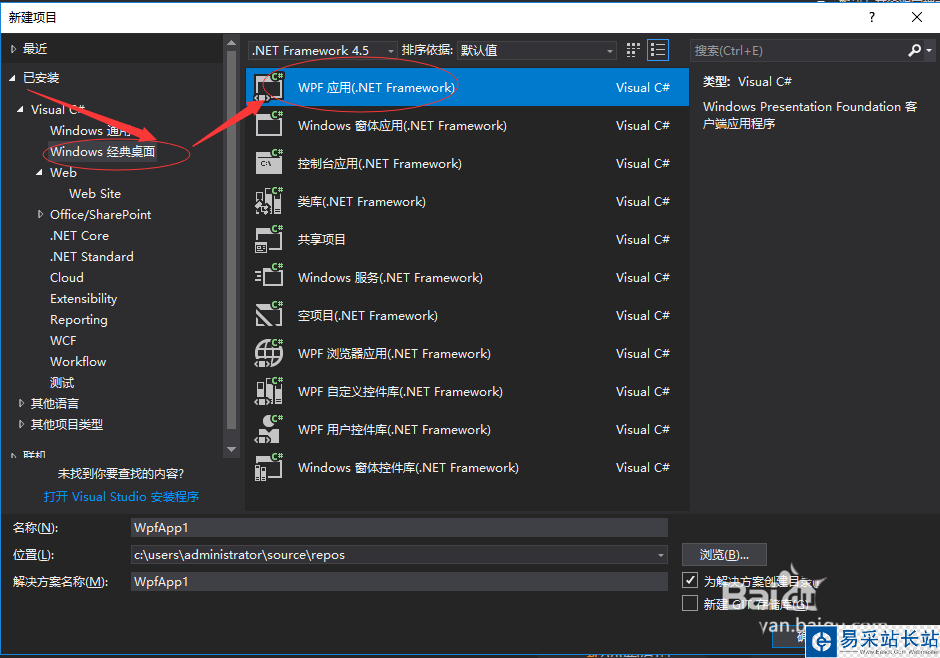Select the .NET Core category

[x=80, y=236]
